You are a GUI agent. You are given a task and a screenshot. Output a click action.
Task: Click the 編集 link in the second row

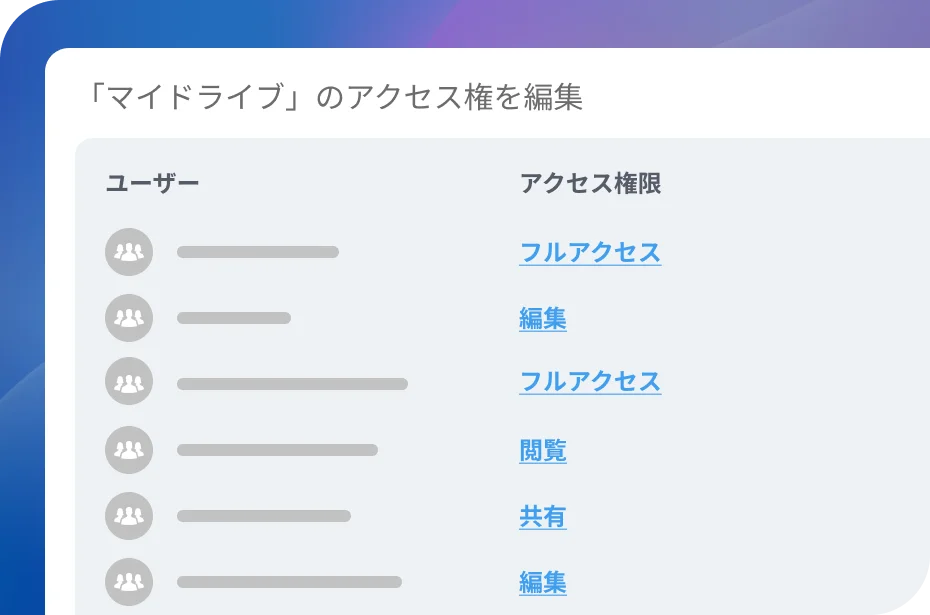[543, 319]
